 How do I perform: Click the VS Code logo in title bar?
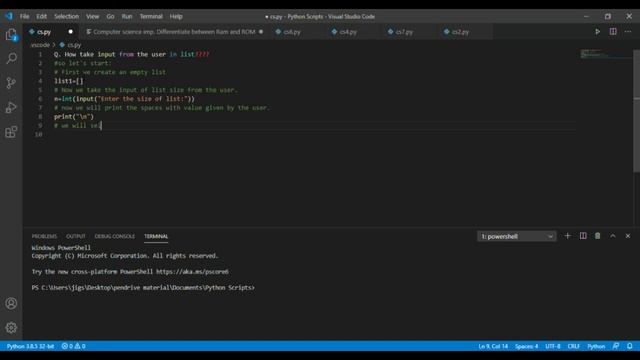coord(9,16)
